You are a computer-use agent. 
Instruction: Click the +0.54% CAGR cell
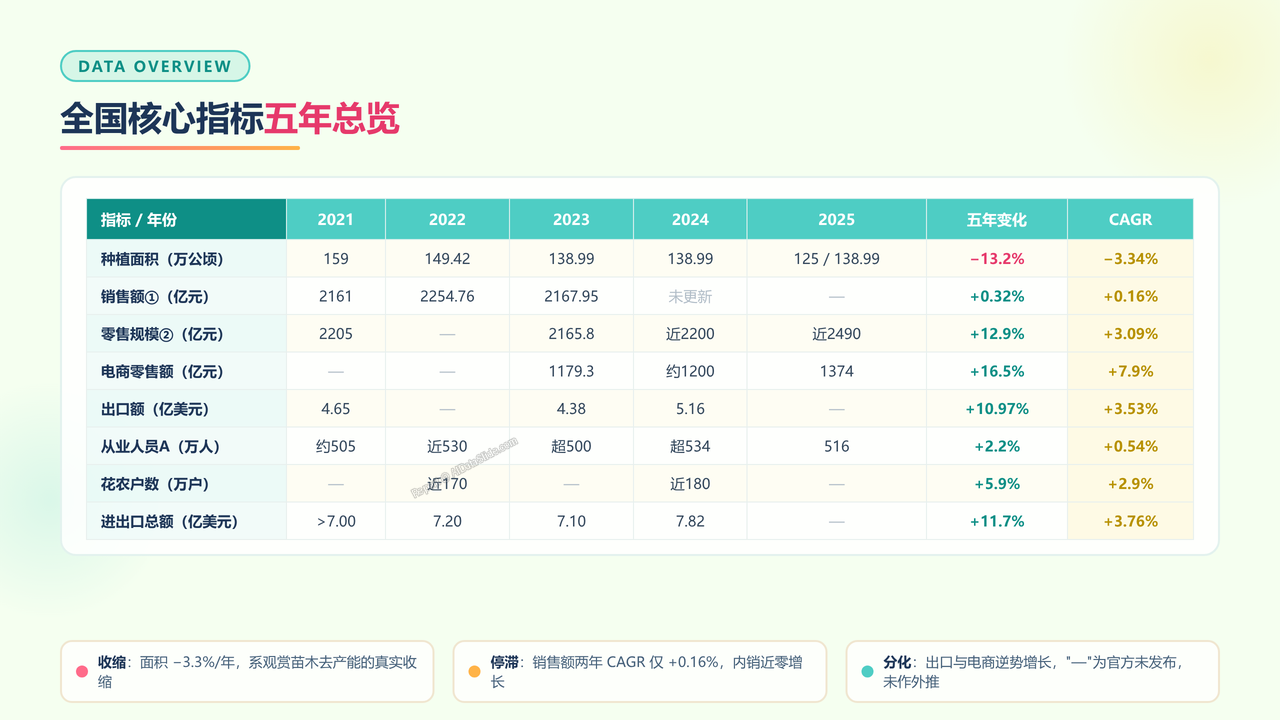[1131, 446]
